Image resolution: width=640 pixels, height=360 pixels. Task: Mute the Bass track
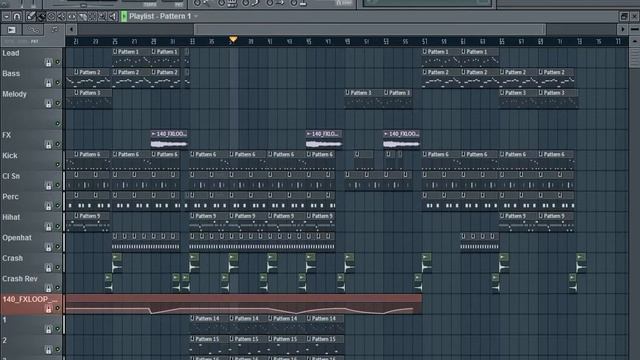point(58,82)
